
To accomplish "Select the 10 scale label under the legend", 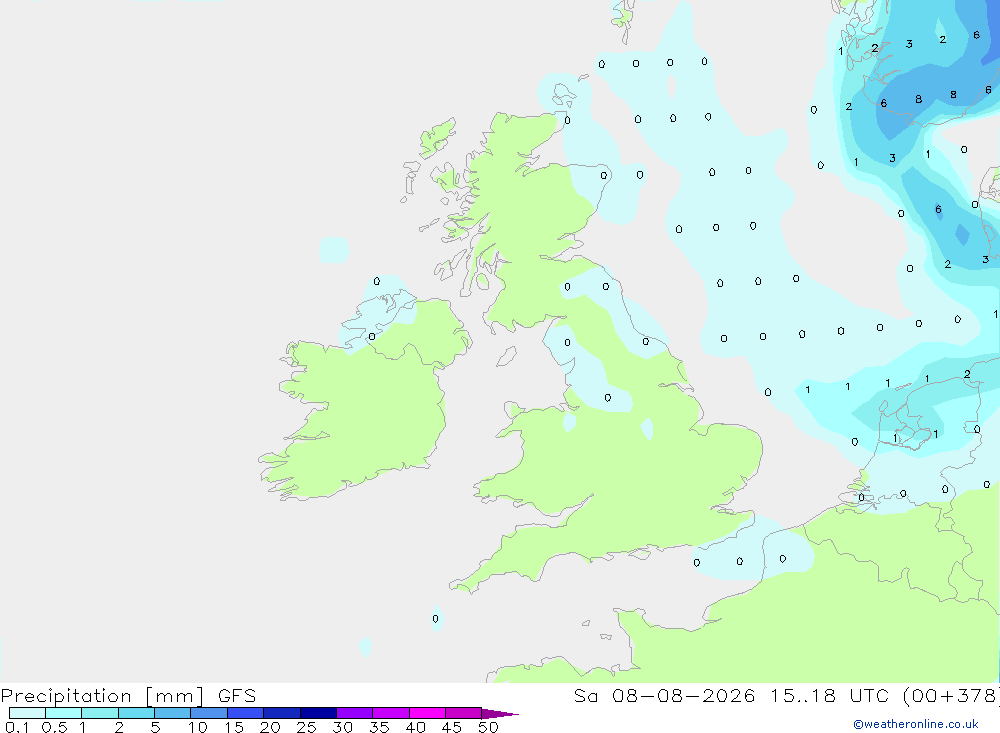I will click(198, 727).
